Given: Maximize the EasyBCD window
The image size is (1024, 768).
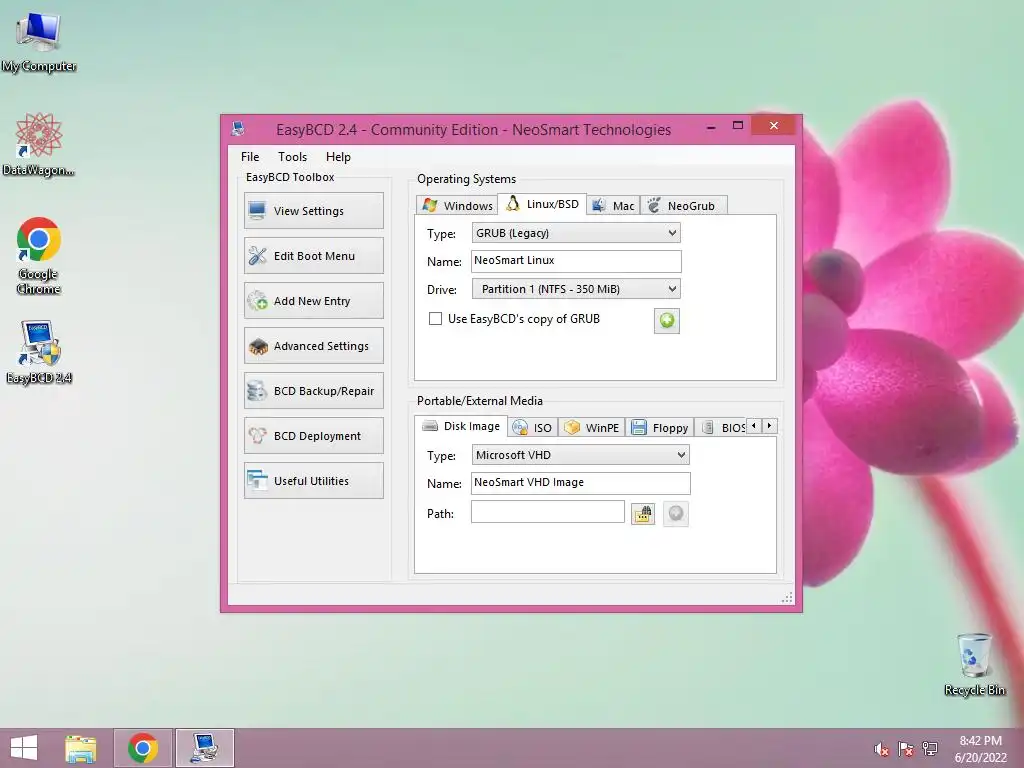Looking at the screenshot, I should coord(738,125).
